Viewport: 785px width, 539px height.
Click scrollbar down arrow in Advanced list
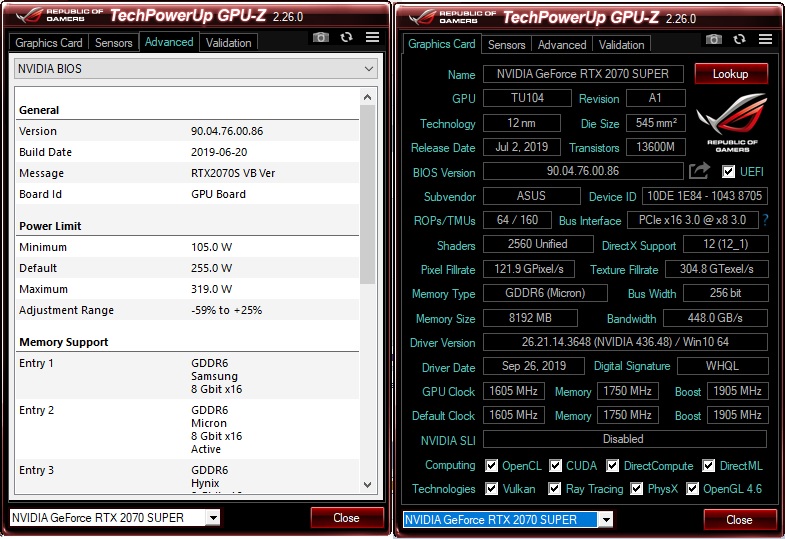367,484
